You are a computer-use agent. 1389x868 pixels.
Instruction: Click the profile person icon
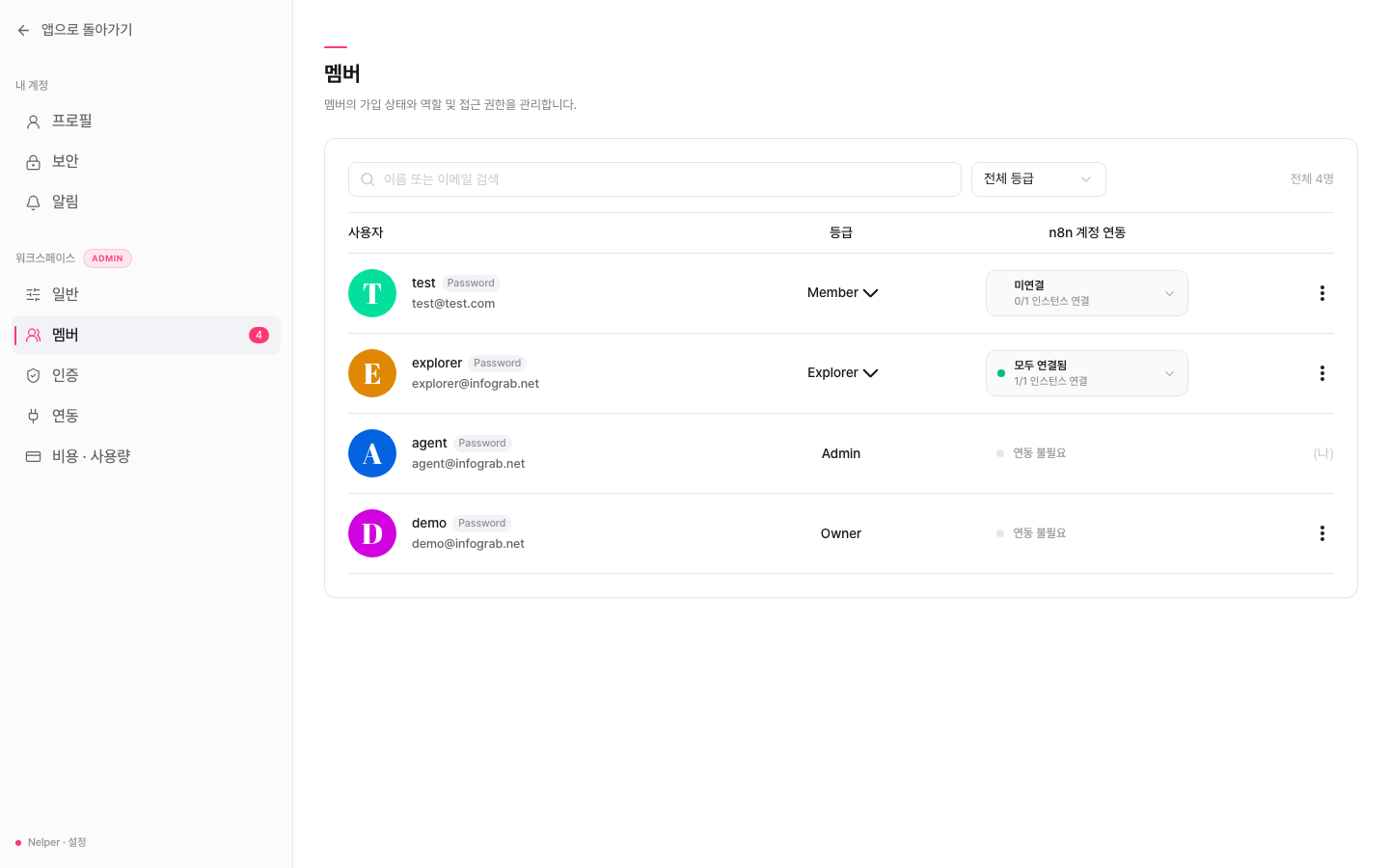(x=33, y=122)
